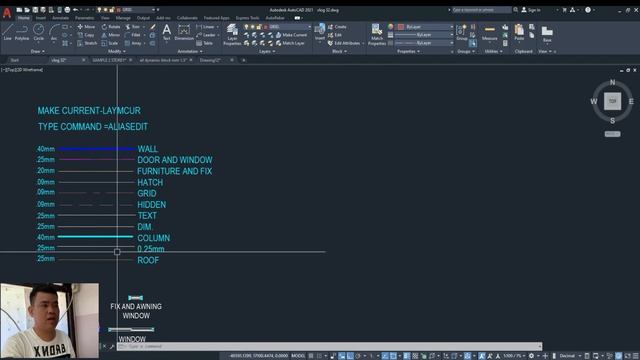Toggle Polar tracking in status bar
Screen dimensions: 640x360
click(358, 356)
